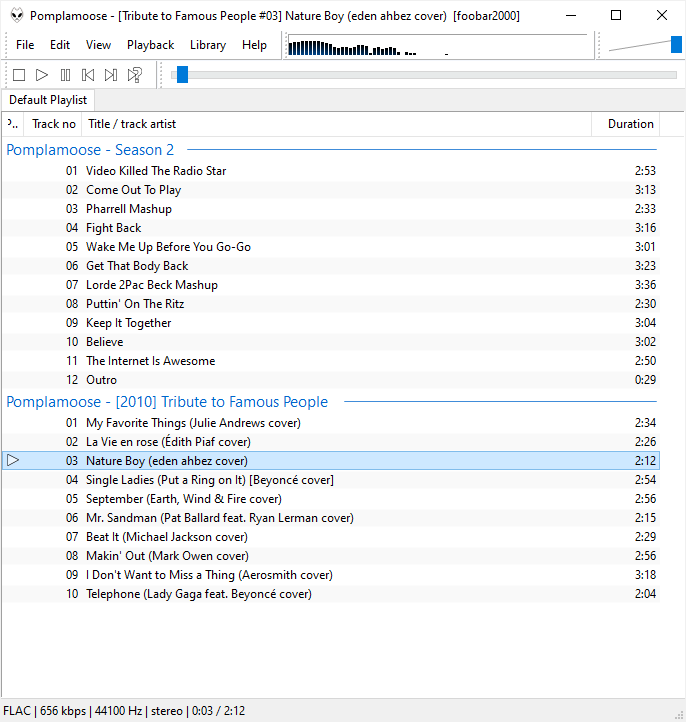Open the Playback menu
686x722 pixels.
click(151, 45)
